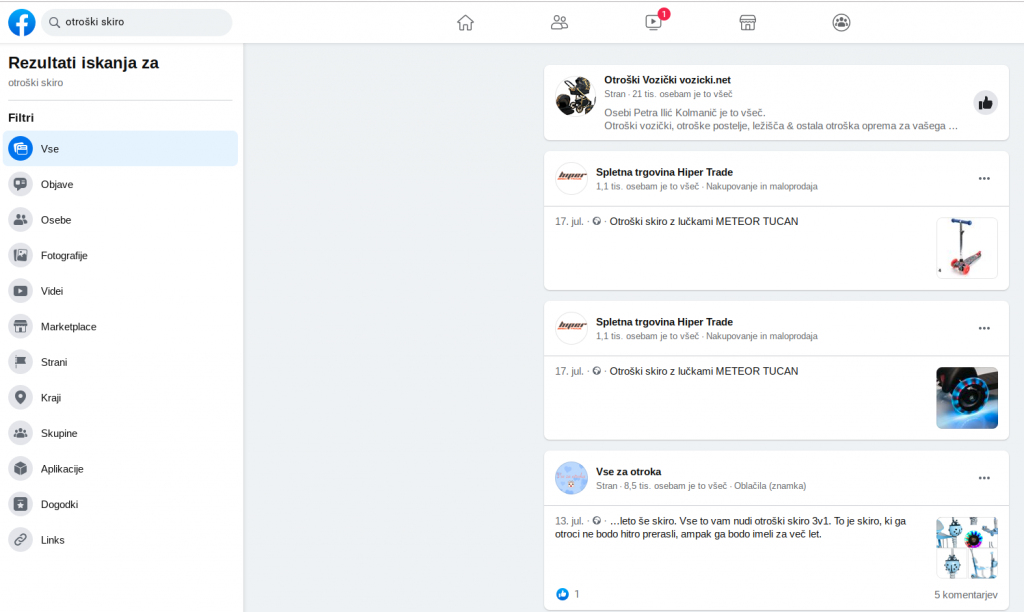The image size is (1024, 612).
Task: Open the 3v1 scooter collage thumbnail
Action: [967, 547]
